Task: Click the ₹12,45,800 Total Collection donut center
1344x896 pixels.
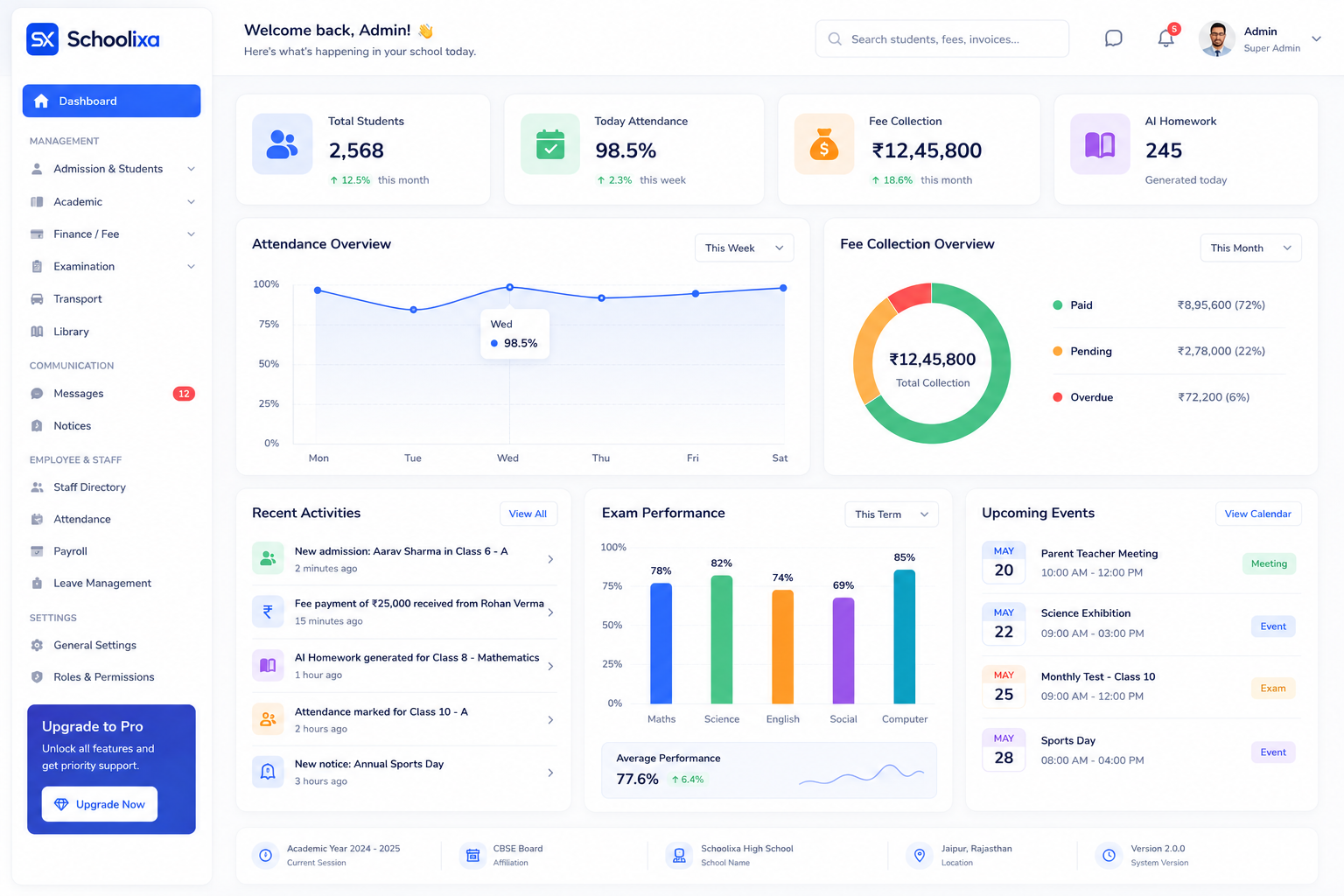Action: (x=933, y=360)
